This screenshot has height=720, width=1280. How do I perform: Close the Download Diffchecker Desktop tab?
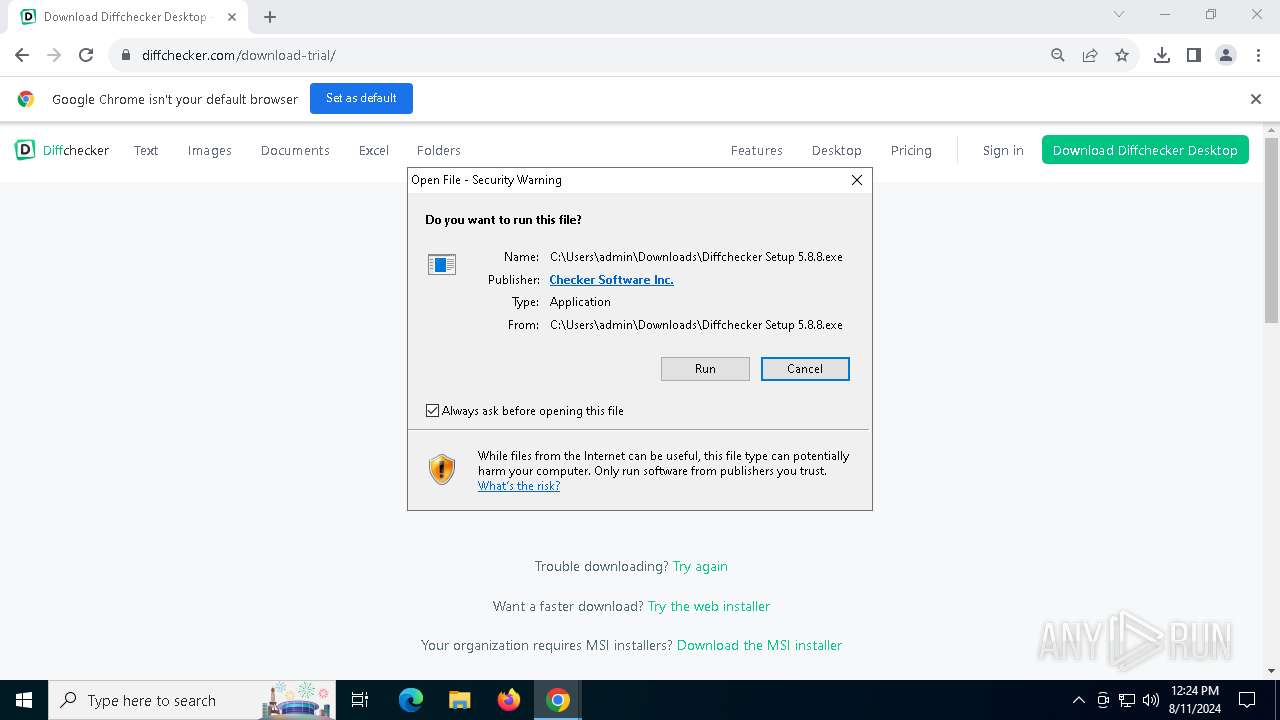(x=232, y=17)
